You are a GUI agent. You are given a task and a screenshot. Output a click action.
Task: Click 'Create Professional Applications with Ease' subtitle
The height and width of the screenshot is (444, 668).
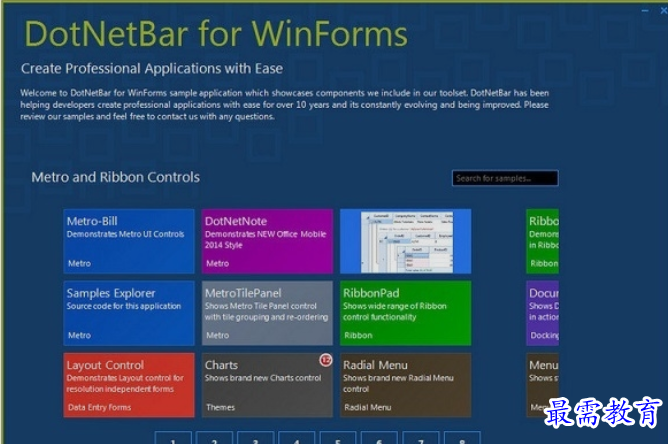pyautogui.click(x=152, y=69)
